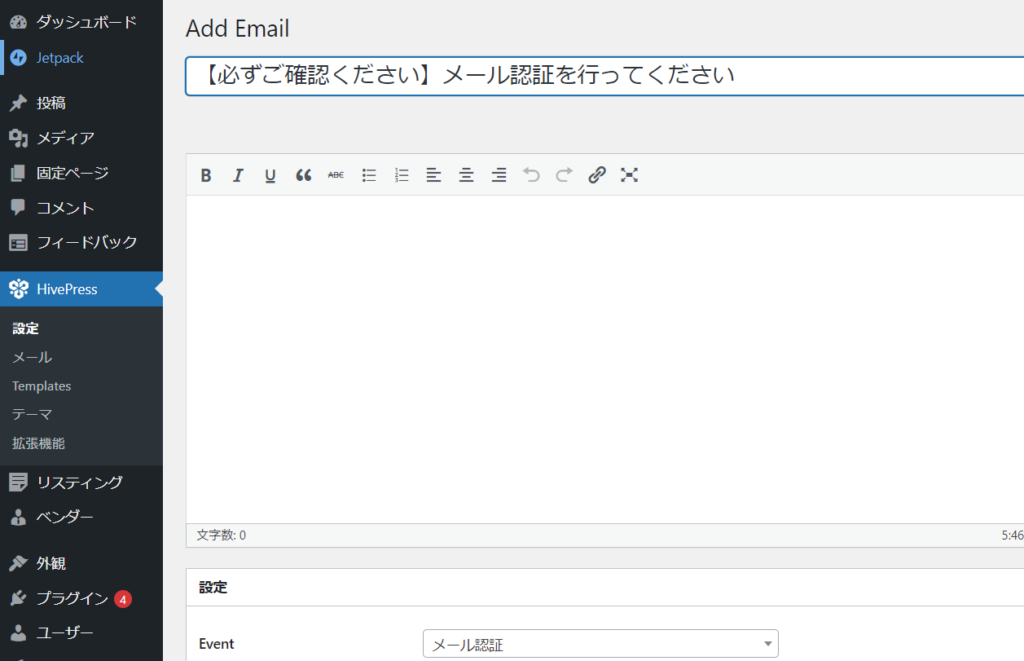Toggle bold formatting in editor toolbar
This screenshot has width=1024, height=661.
pyautogui.click(x=206, y=175)
